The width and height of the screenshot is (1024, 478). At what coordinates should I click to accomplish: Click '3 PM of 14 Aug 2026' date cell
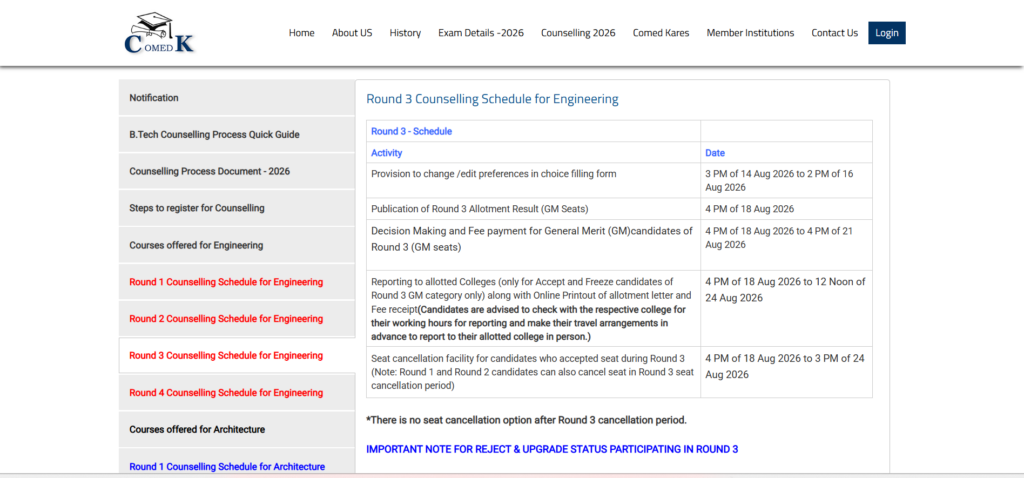tap(787, 181)
